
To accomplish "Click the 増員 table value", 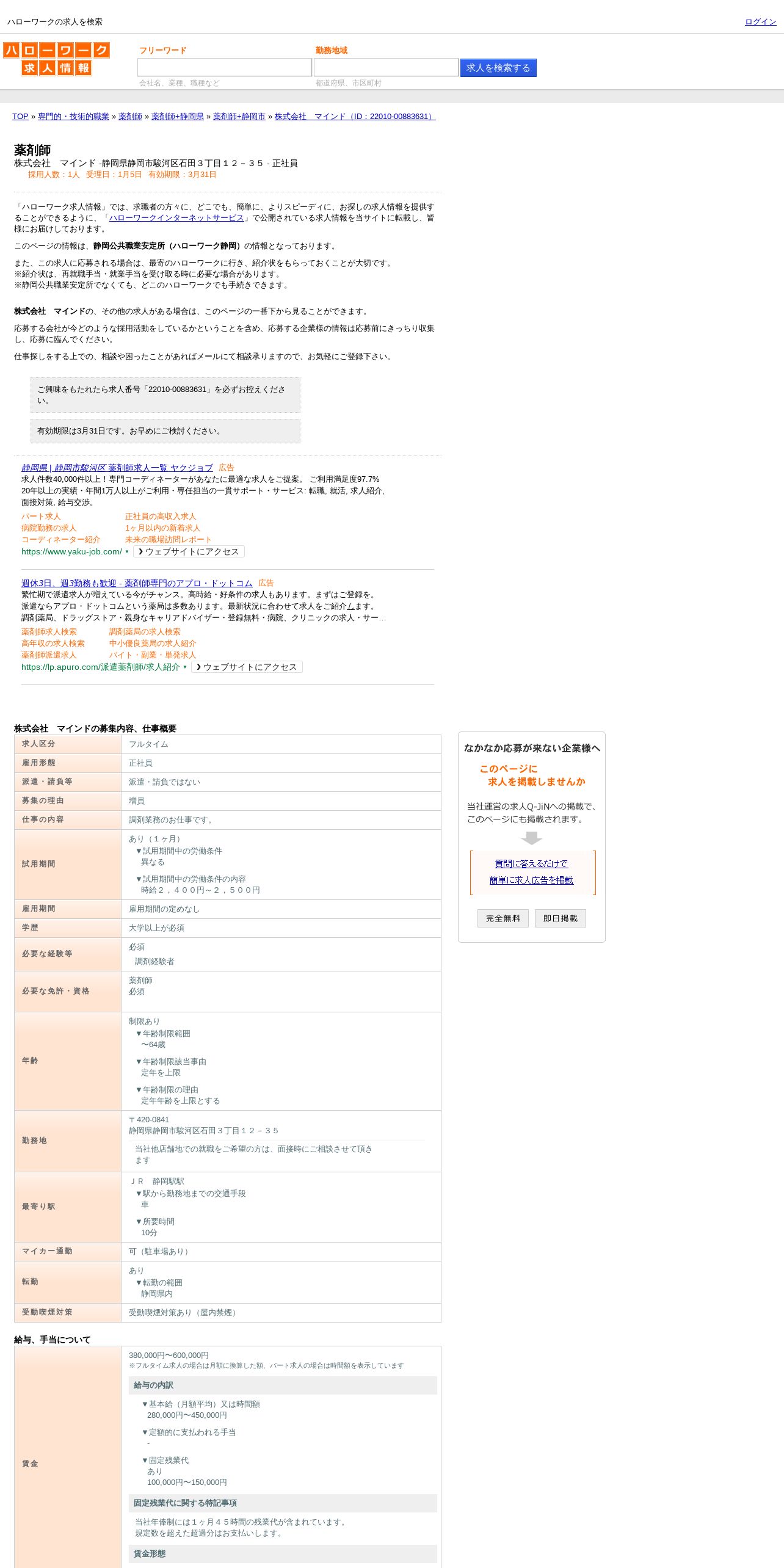I will [x=137, y=801].
